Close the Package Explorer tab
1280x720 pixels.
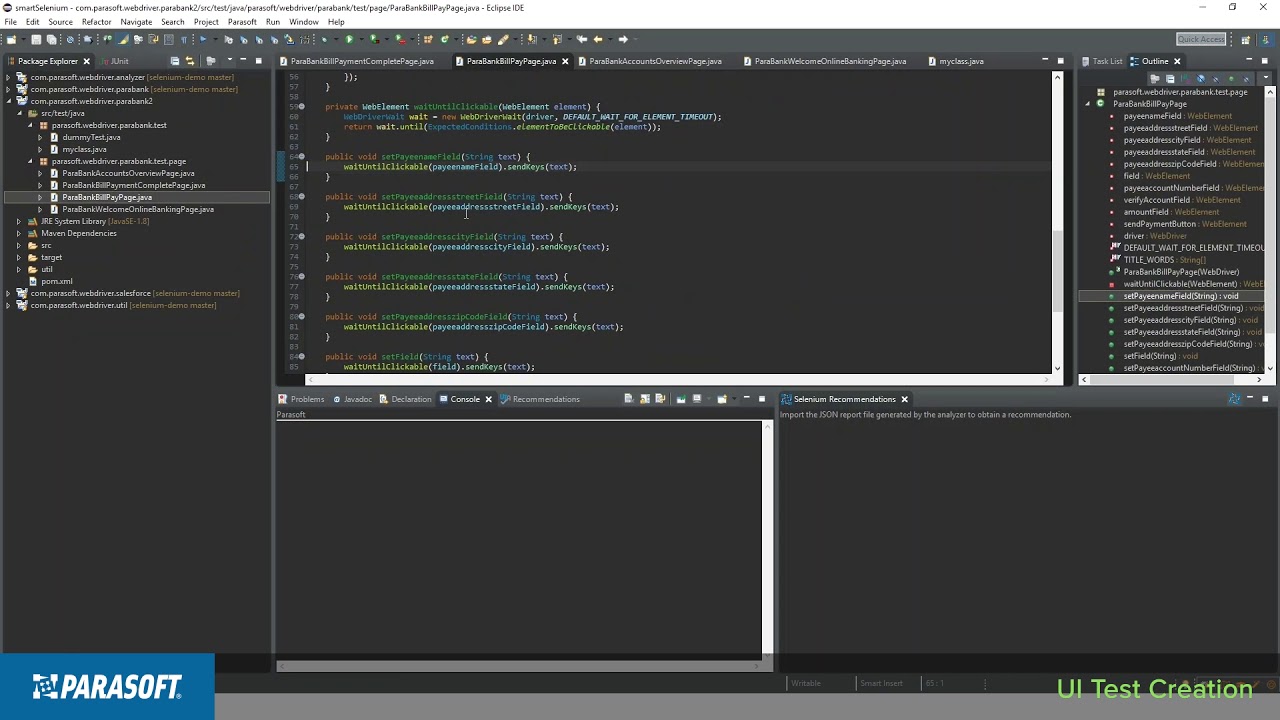[x=86, y=61]
